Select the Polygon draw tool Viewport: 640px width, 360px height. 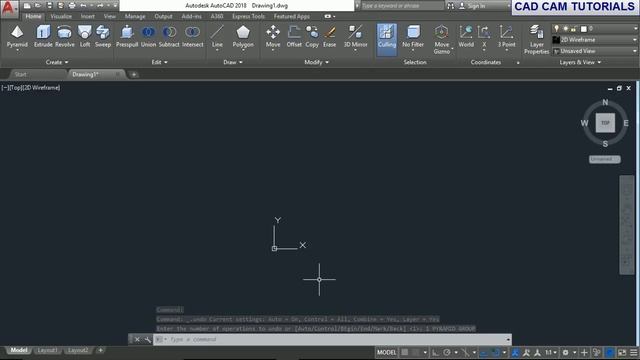click(243, 37)
